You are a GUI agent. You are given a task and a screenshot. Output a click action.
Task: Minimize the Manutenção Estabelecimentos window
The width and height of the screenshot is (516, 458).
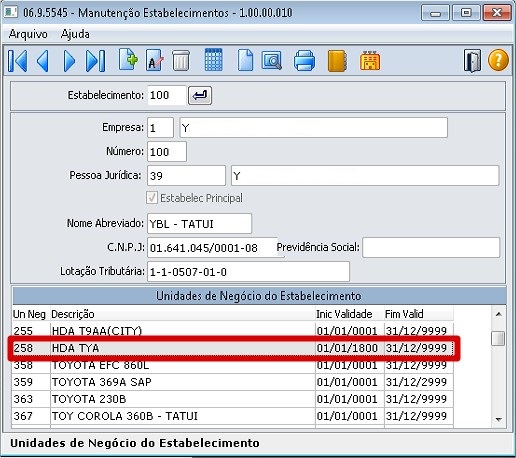pyautogui.click(x=435, y=13)
